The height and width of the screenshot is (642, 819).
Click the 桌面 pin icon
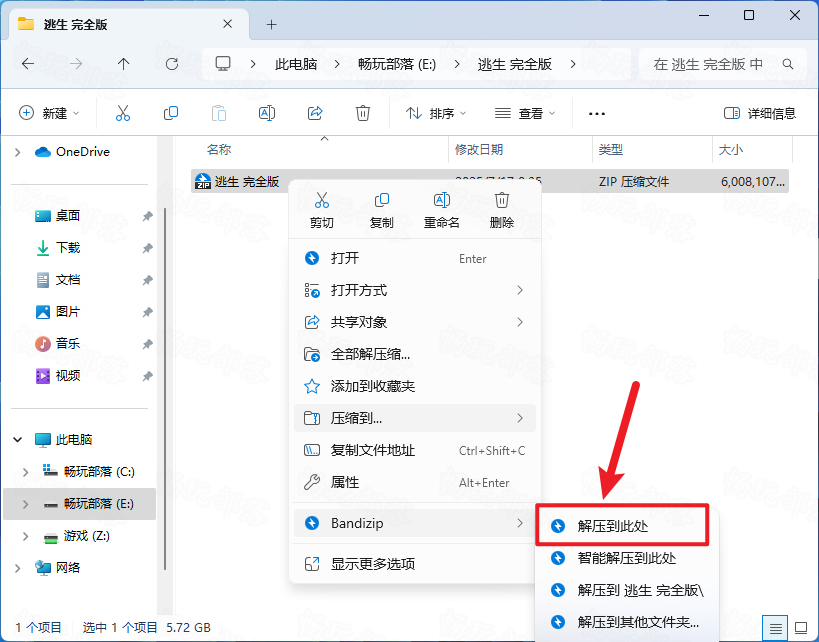(x=147, y=215)
